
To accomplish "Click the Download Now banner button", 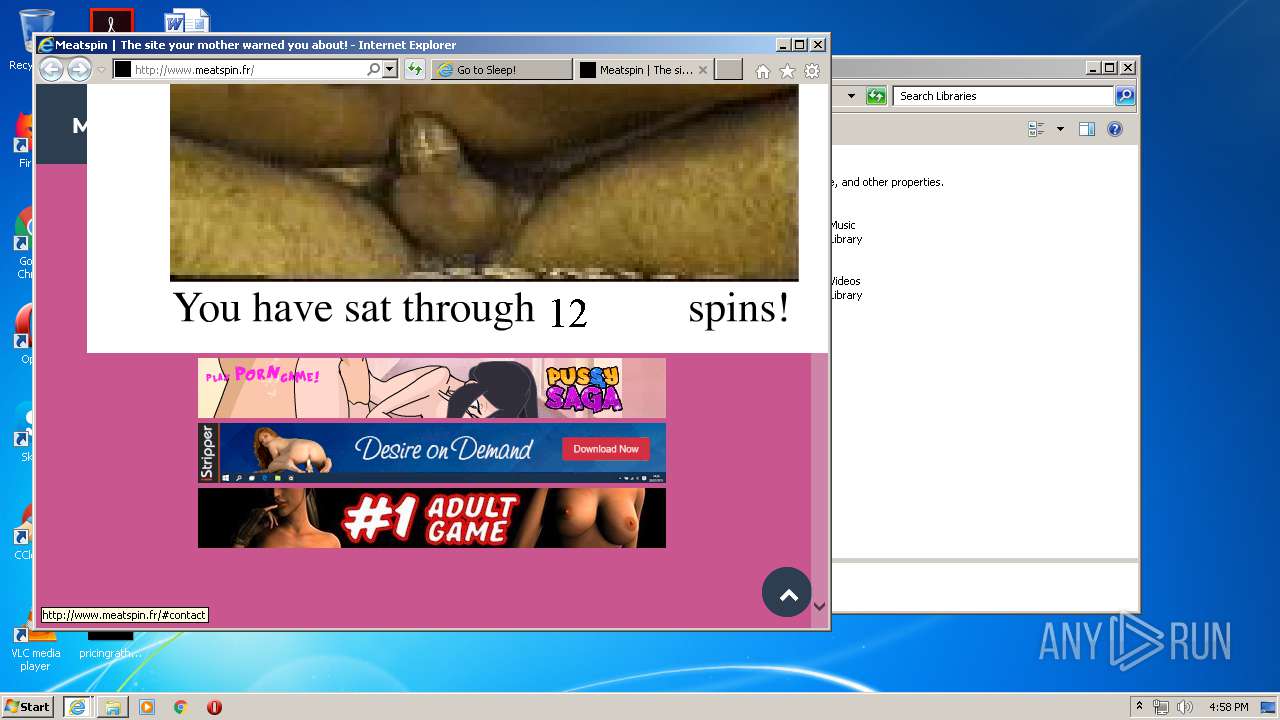I will (606, 449).
